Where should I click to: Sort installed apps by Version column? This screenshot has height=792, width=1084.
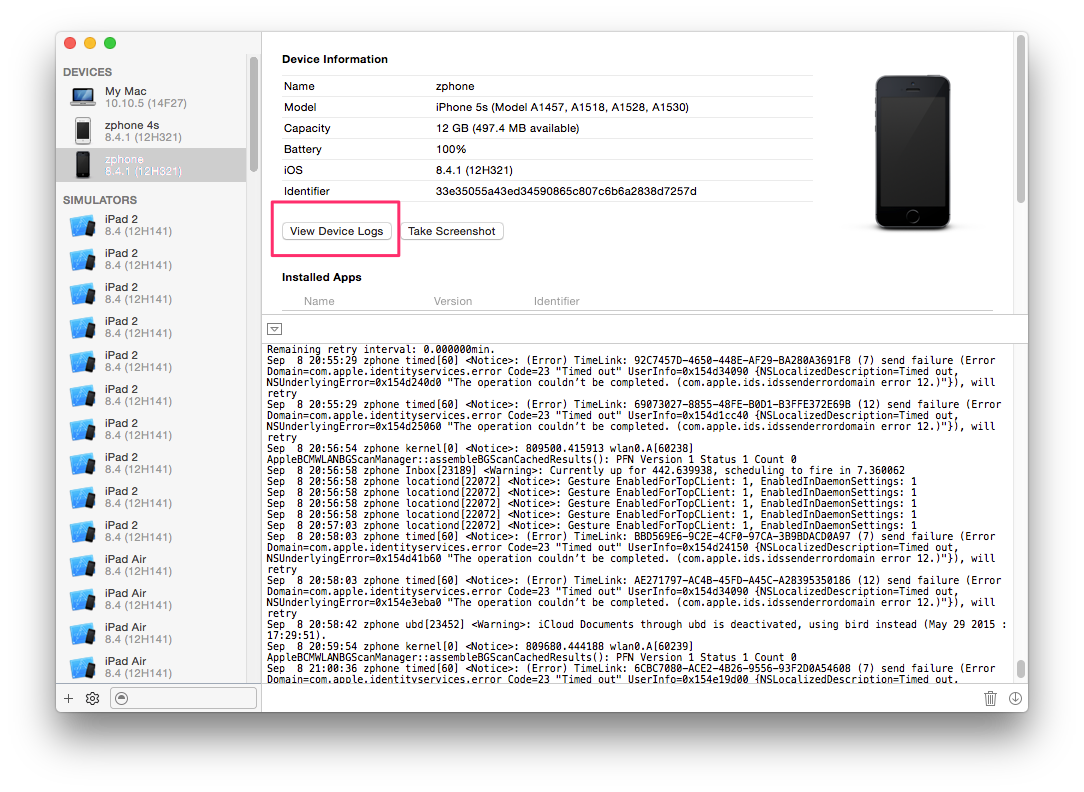coord(452,301)
